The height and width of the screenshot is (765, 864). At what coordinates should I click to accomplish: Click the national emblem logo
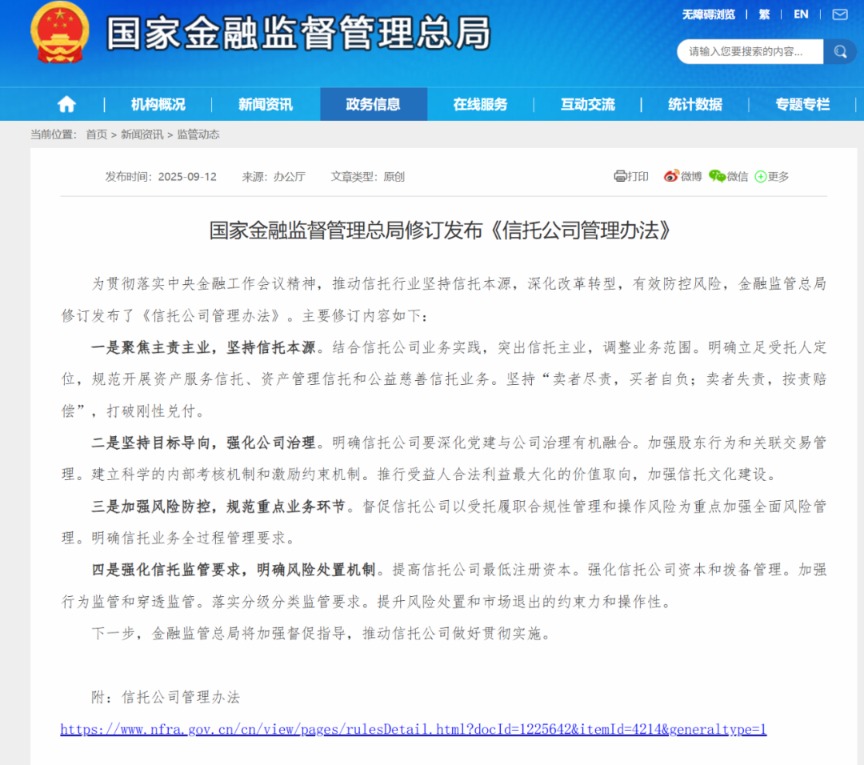pyautogui.click(x=60, y=32)
